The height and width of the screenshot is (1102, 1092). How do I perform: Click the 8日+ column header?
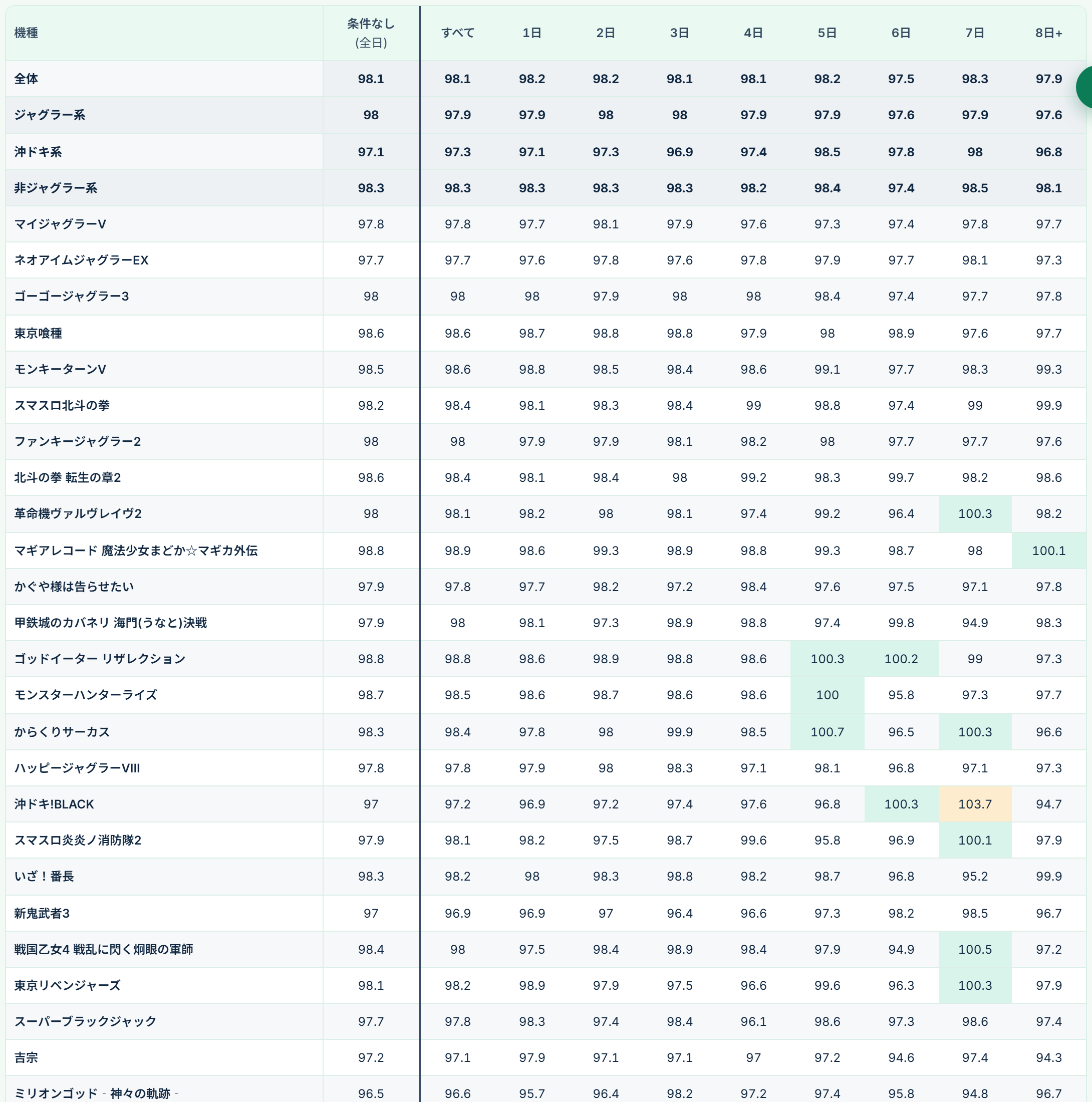(1048, 33)
